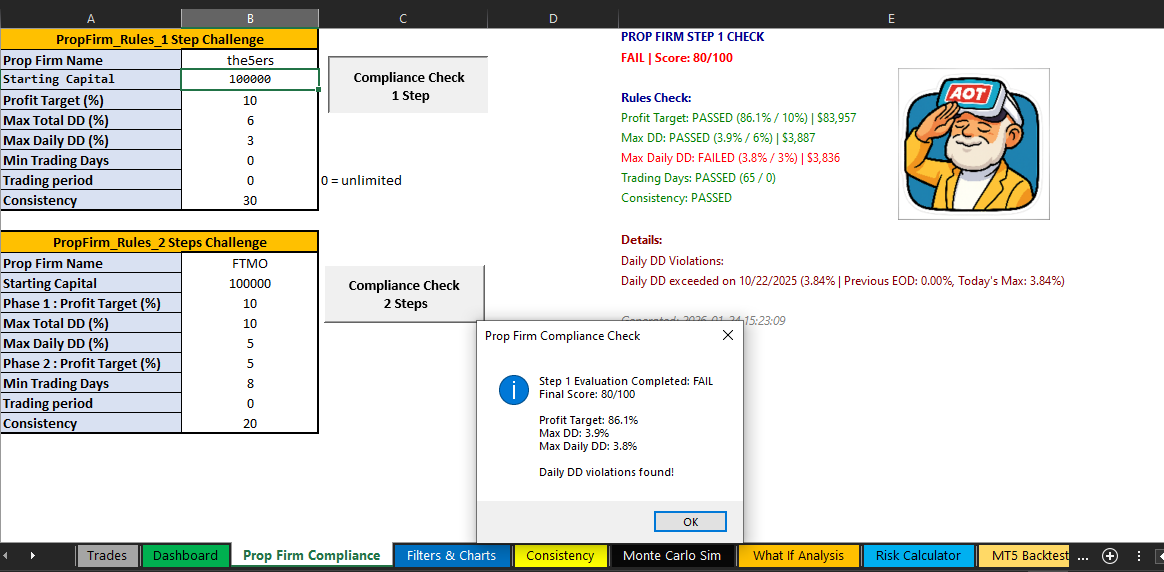1164x572 pixels.
Task: Click the blue info icon in dialog
Action: click(514, 389)
